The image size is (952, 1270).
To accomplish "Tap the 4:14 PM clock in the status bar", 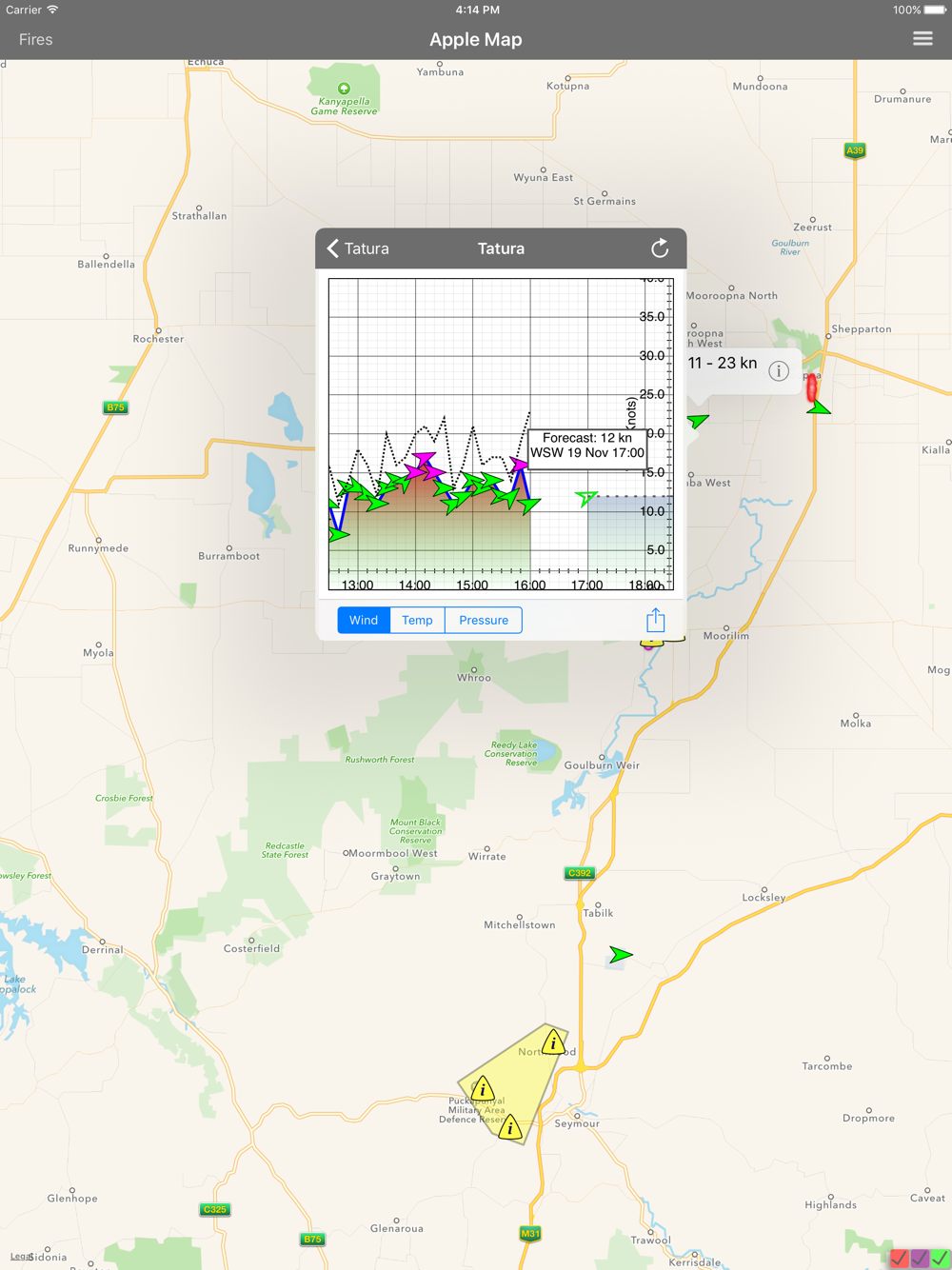I will pyautogui.click(x=478, y=10).
